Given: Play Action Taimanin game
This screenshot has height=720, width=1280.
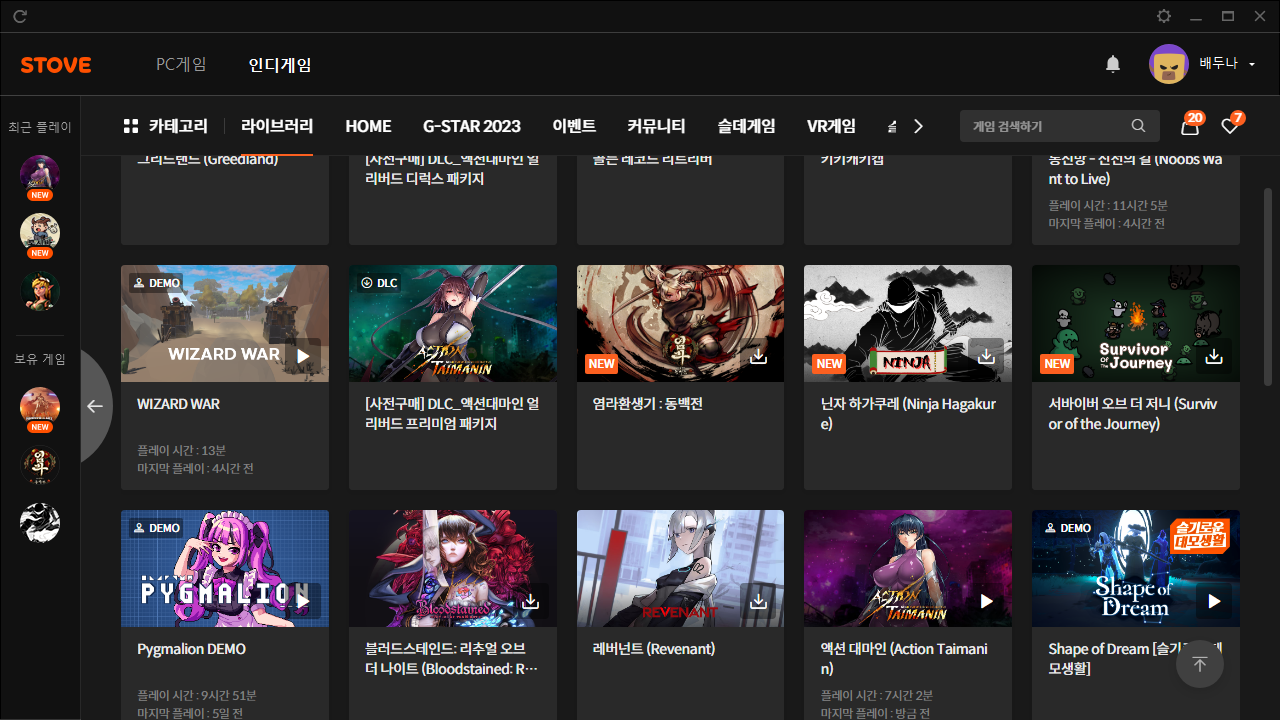Looking at the screenshot, I should tap(986, 601).
